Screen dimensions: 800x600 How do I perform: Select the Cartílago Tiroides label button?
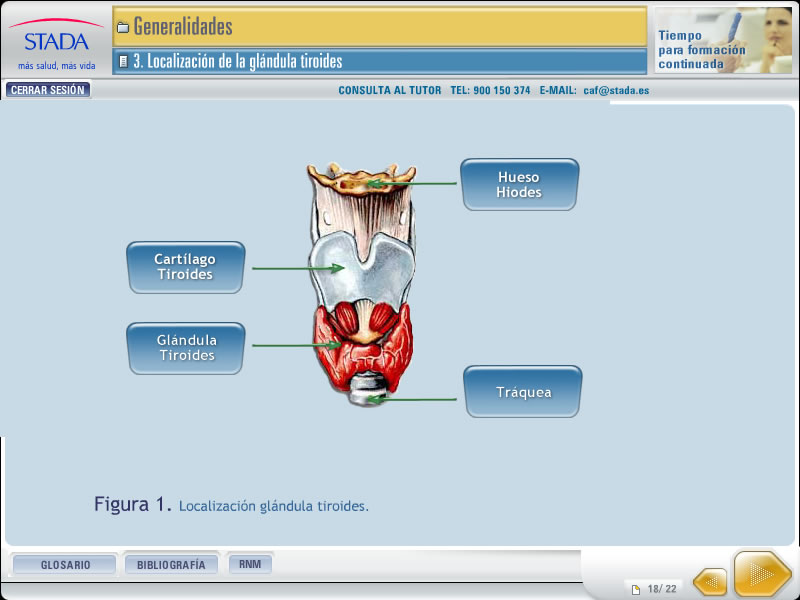pyautogui.click(x=186, y=267)
